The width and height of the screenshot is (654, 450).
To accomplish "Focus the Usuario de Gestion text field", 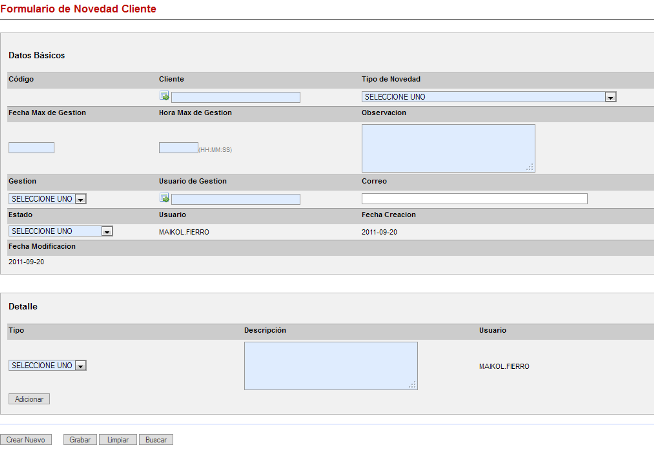I will pos(236,199).
